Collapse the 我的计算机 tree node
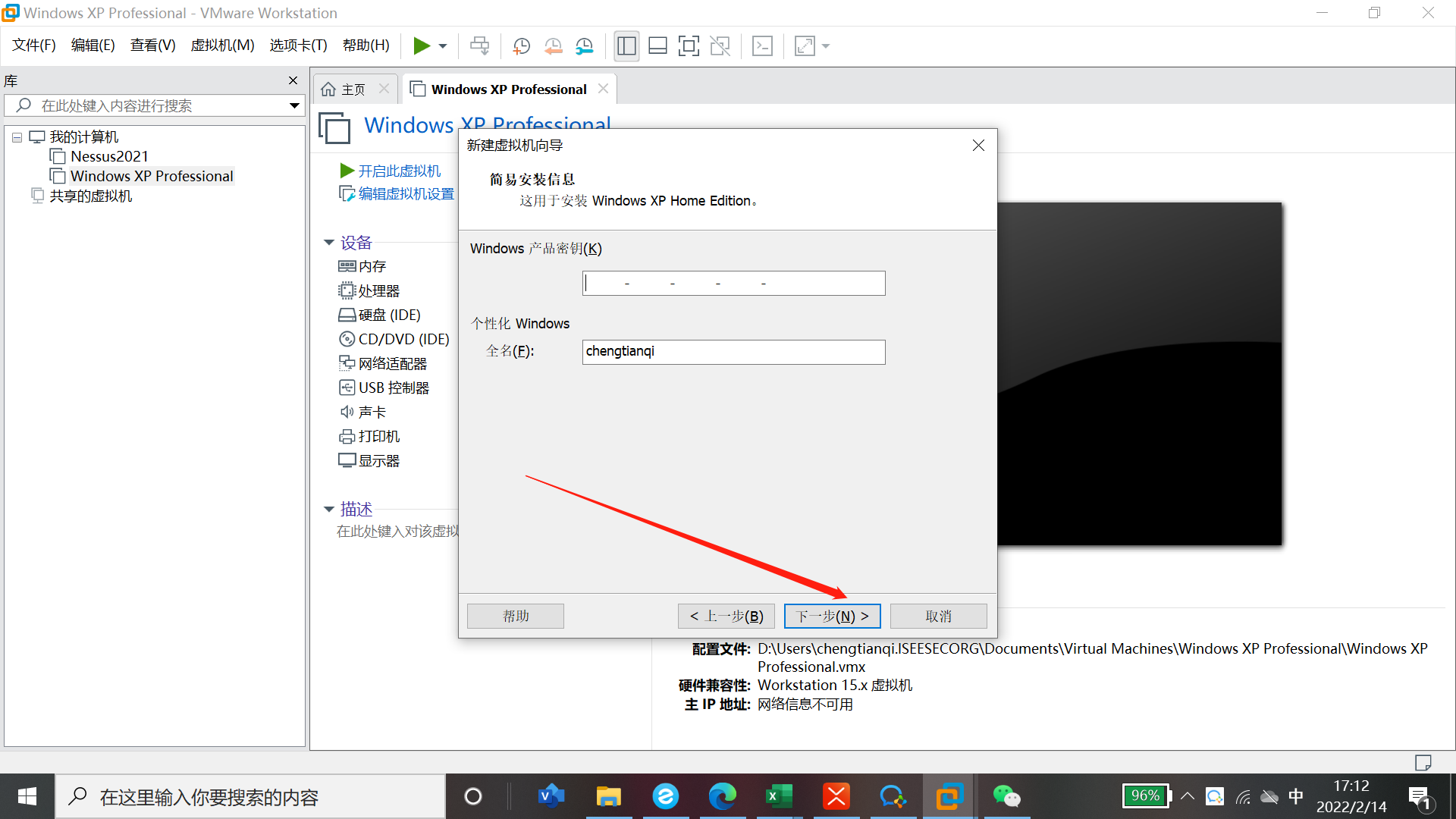Screen dimensions: 1456x819 coord(17,137)
